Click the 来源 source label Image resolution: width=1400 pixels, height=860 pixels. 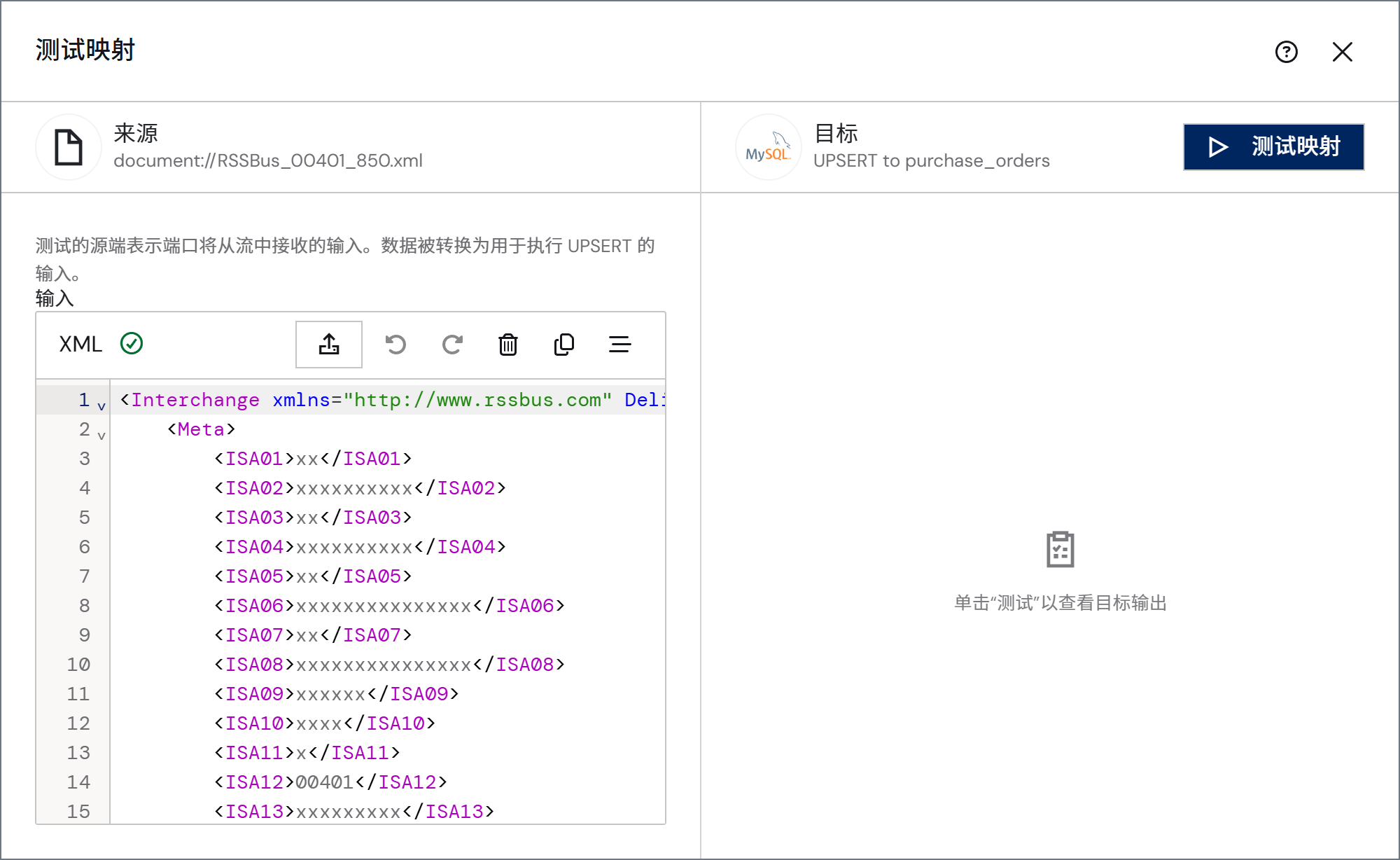(x=136, y=133)
